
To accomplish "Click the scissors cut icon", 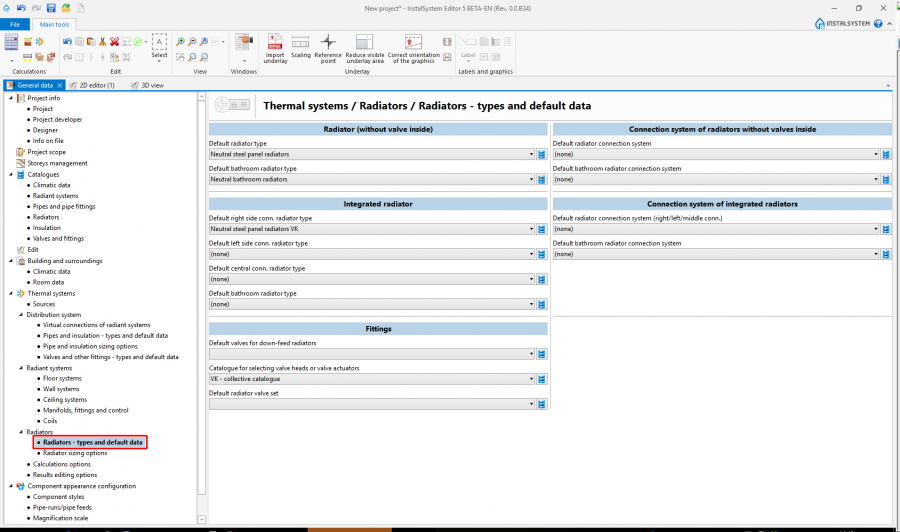I will [102, 42].
